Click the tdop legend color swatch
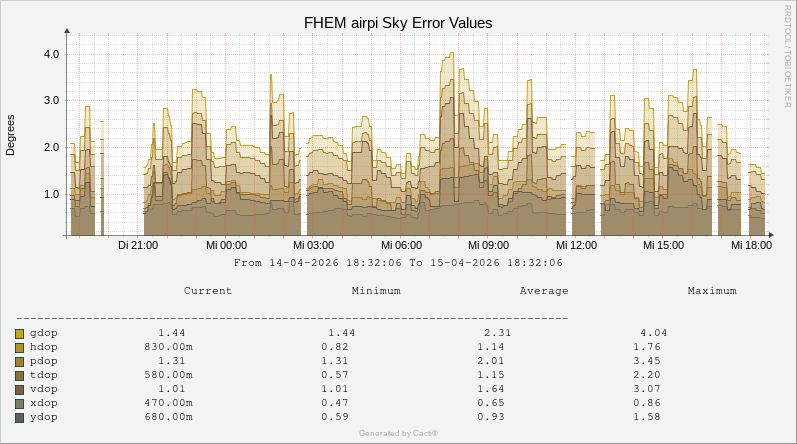 [20, 375]
